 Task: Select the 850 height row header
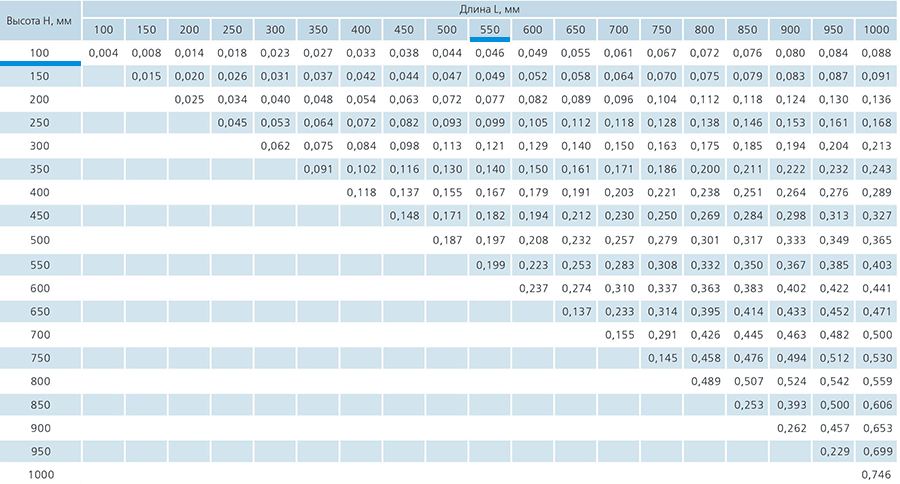pos(40,405)
